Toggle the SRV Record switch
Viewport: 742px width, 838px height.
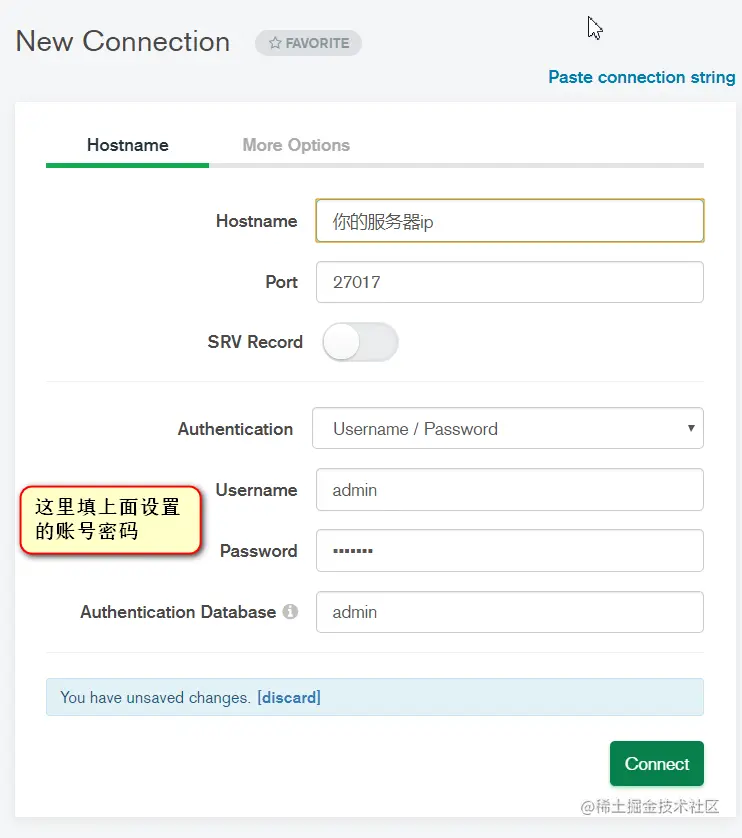pyautogui.click(x=360, y=342)
